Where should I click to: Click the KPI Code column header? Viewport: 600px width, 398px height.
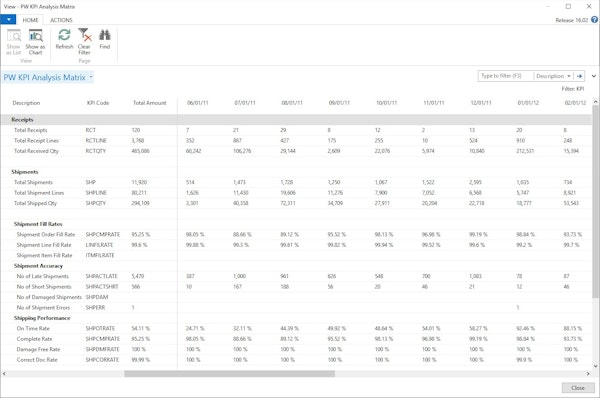pos(98,103)
